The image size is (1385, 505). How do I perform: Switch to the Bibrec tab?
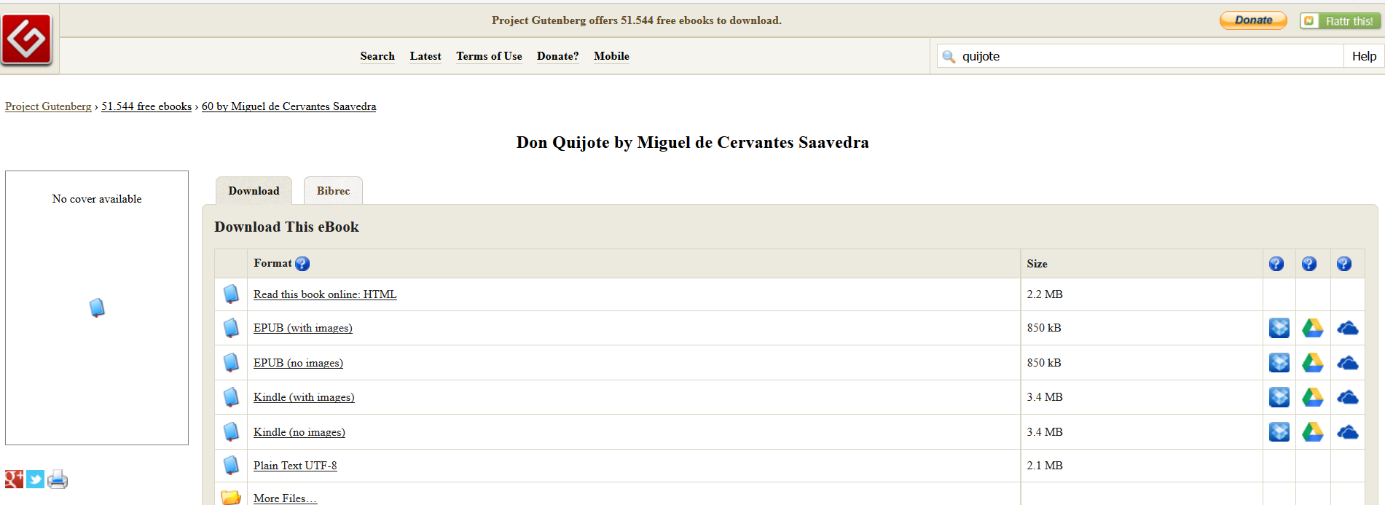[333, 191]
